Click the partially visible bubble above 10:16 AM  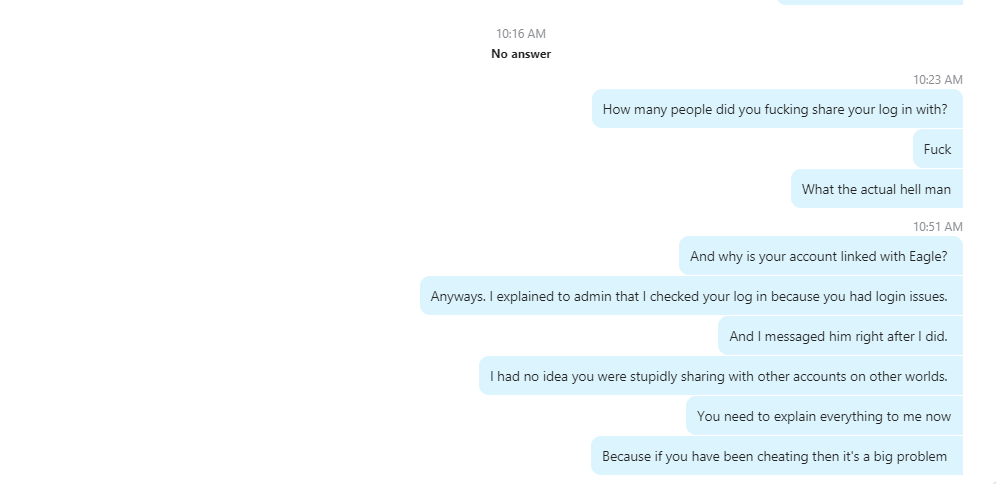coord(870,3)
